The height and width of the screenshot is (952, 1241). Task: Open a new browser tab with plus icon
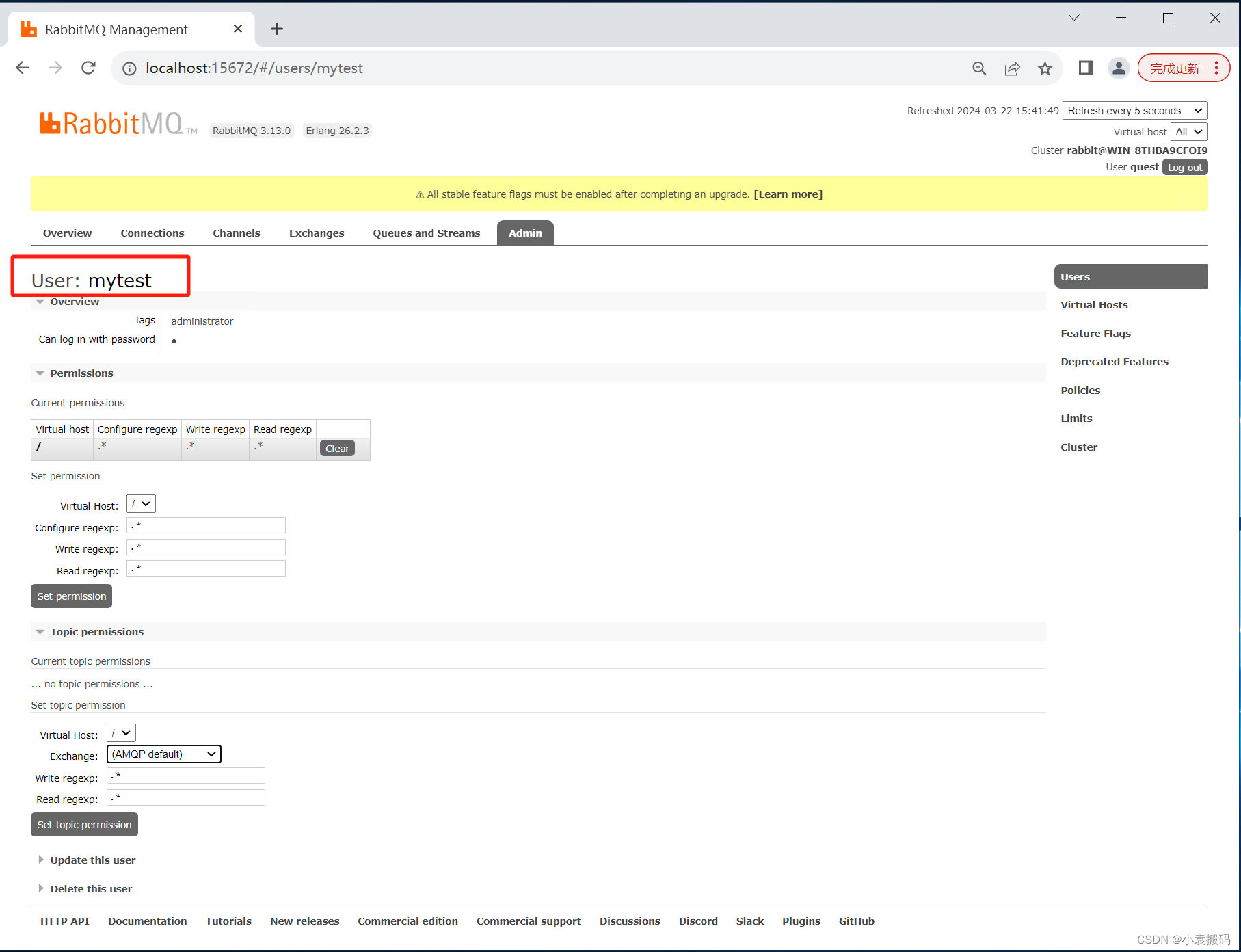pyautogui.click(x=276, y=29)
